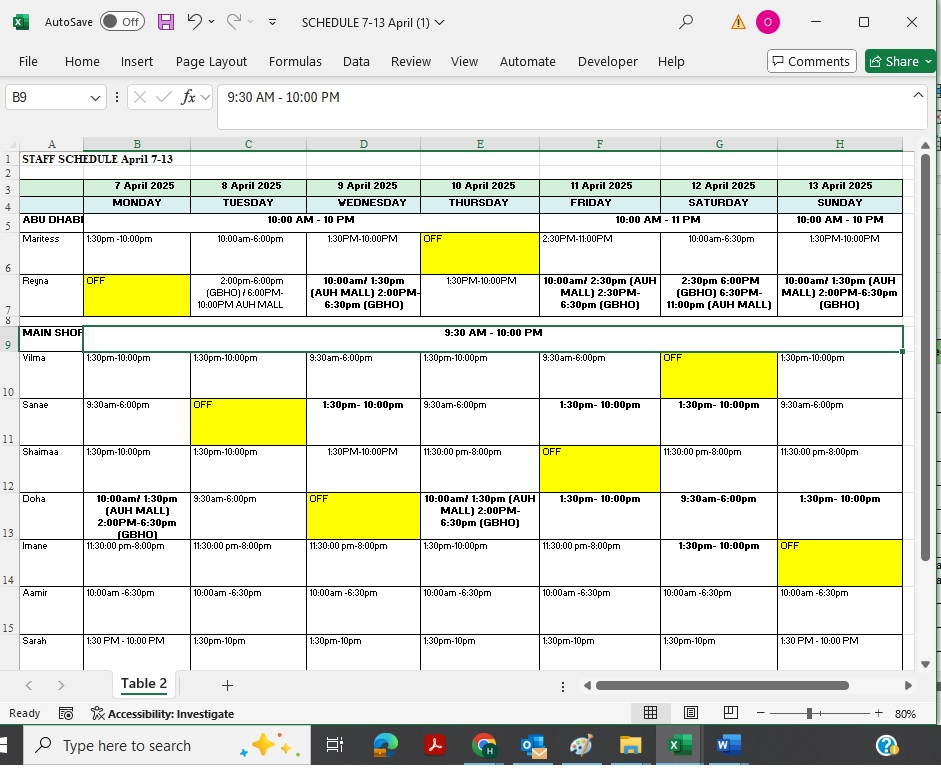Image resolution: width=941 pixels, height=769 pixels.
Task: Open the file name dropdown chevron
Action: (x=440, y=22)
